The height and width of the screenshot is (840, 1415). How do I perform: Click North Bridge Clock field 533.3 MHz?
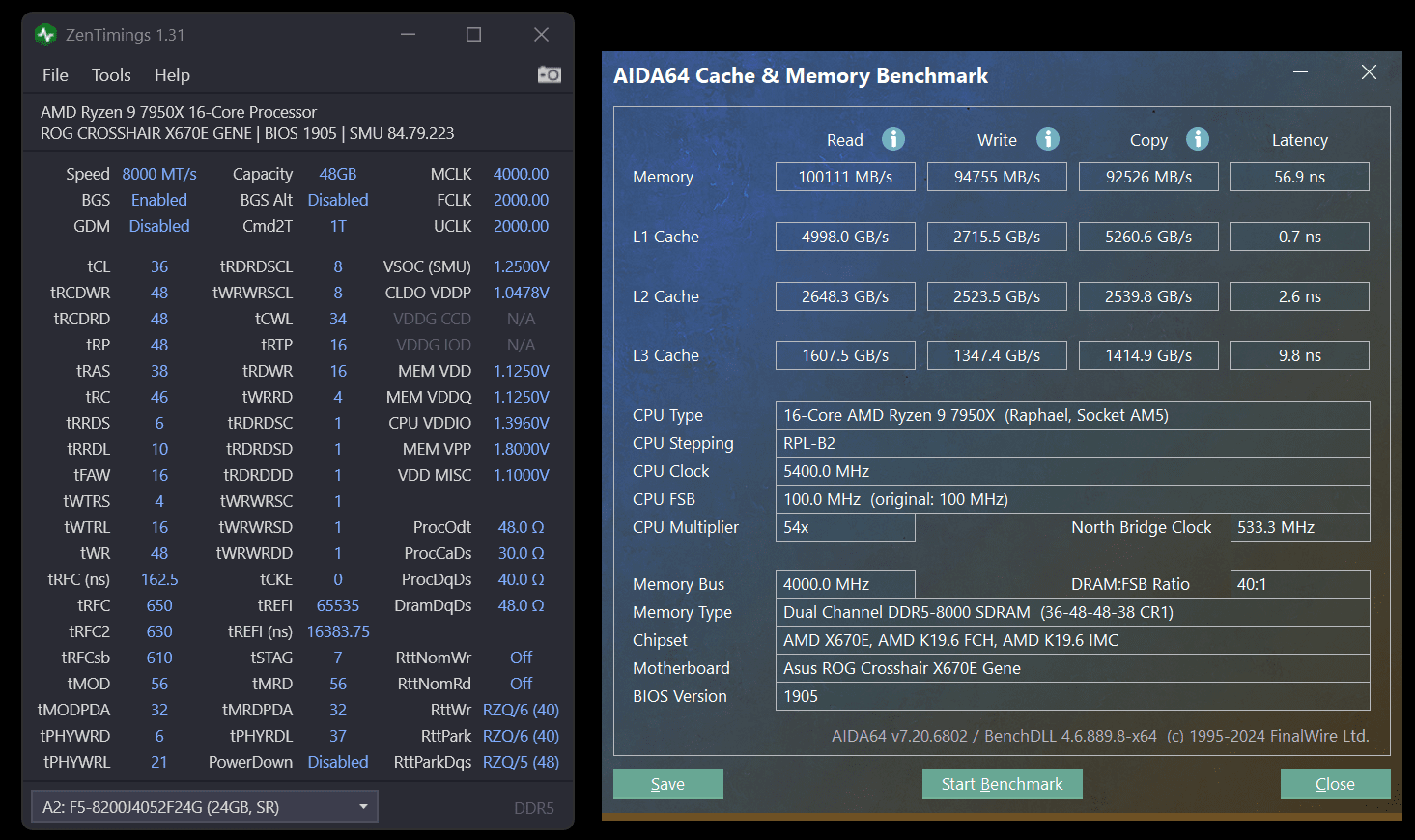tap(1299, 527)
